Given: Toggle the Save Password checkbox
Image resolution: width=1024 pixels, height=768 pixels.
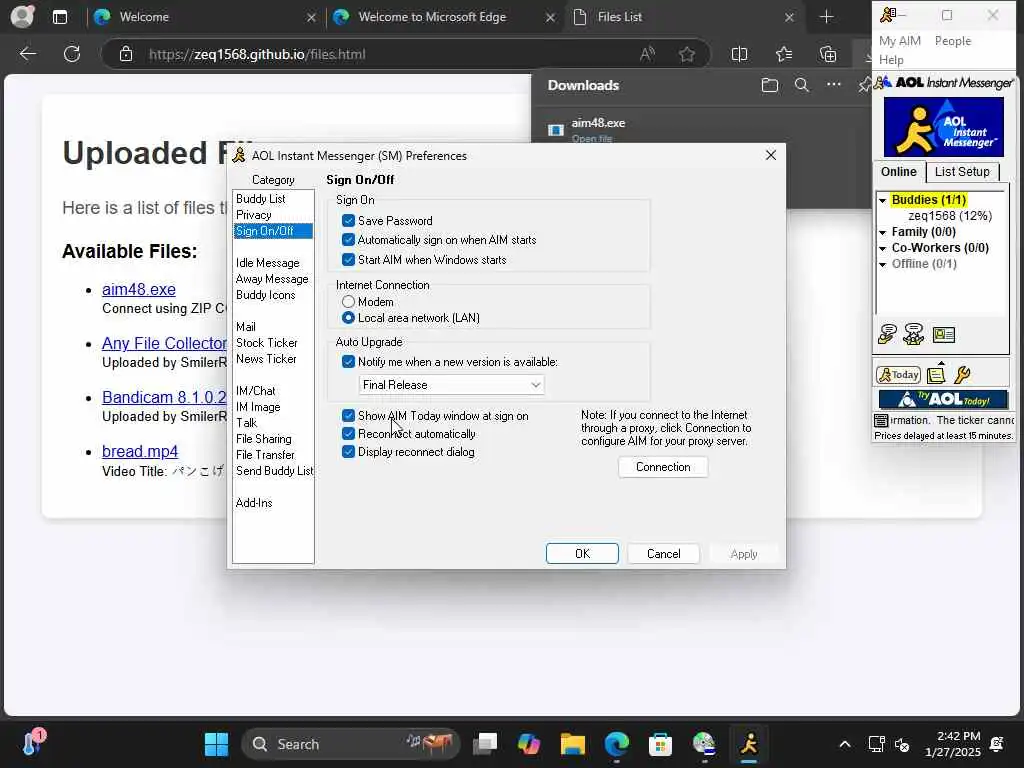Looking at the screenshot, I should click(x=348, y=221).
